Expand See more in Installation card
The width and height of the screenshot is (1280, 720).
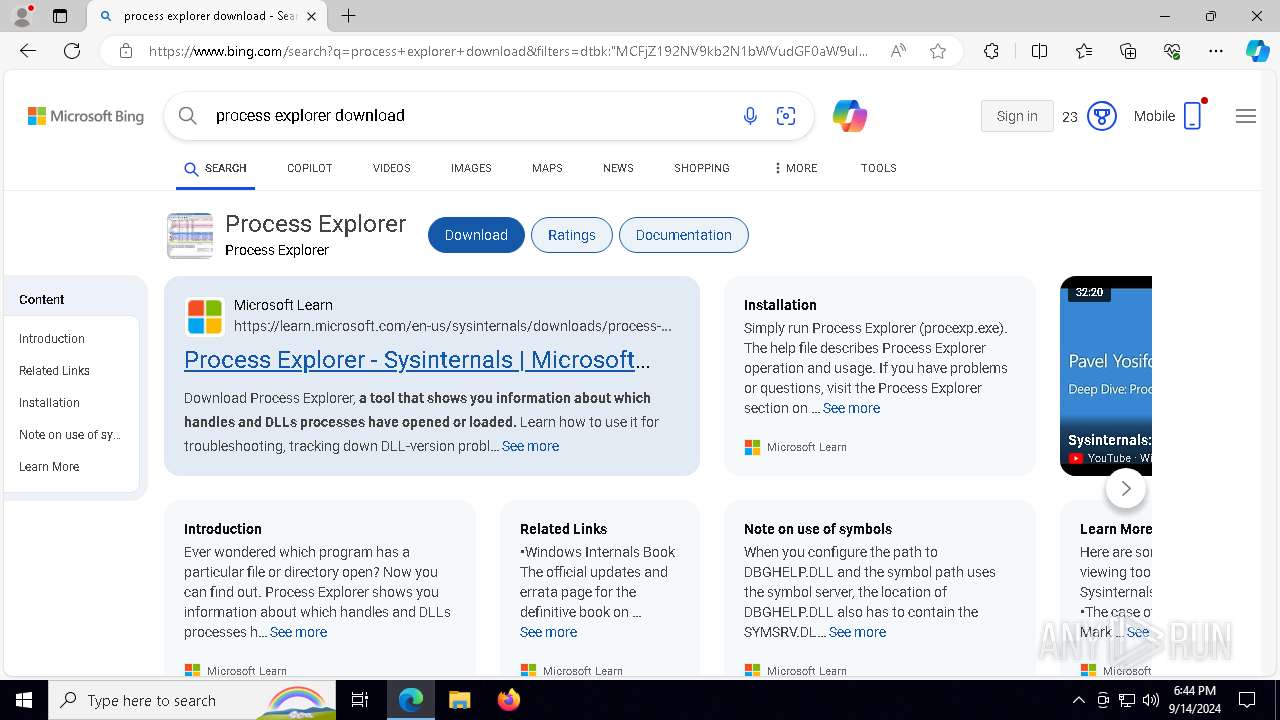tap(851, 408)
